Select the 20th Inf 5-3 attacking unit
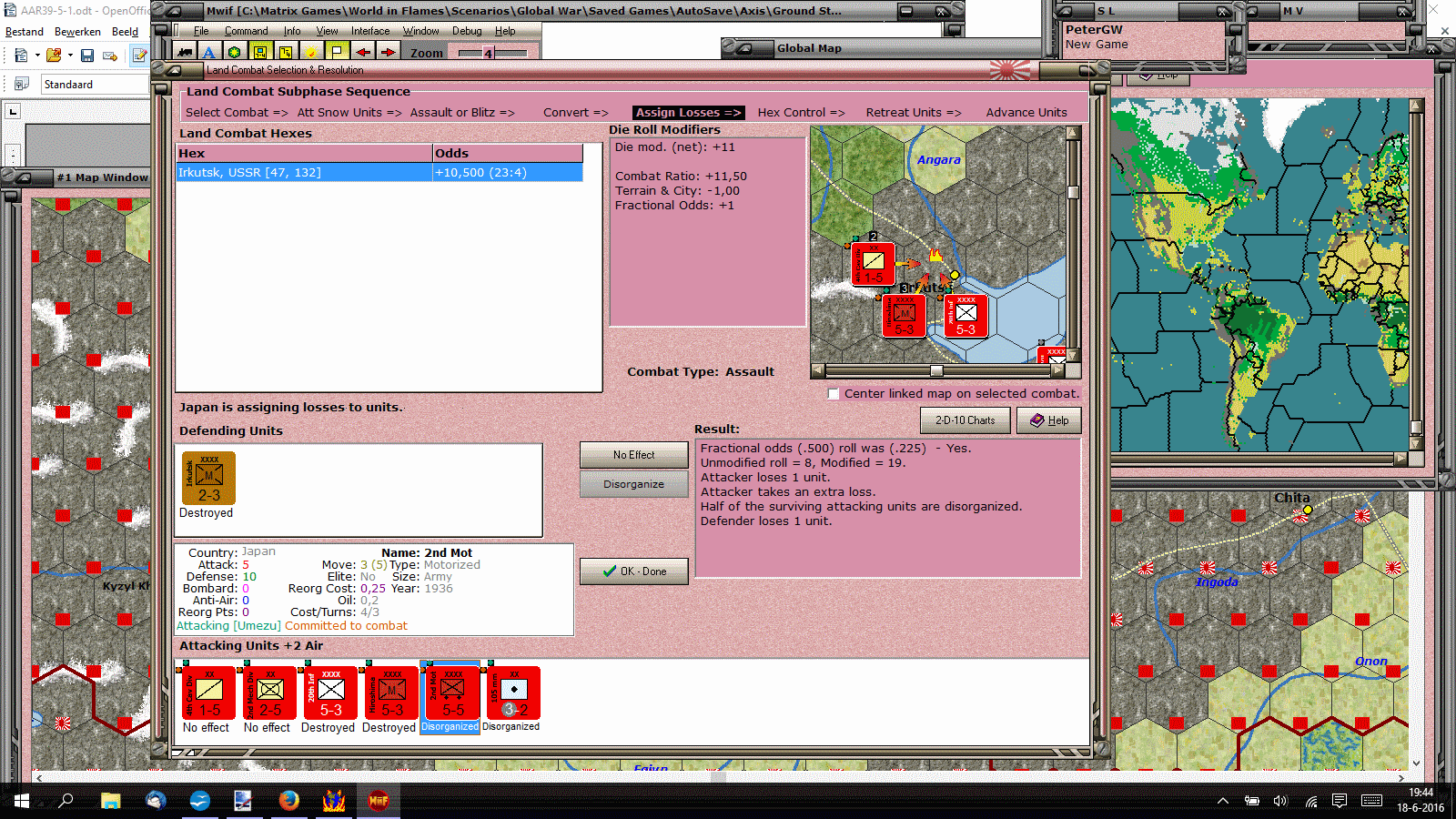Screen dimensions: 1456x819 pyautogui.click(x=330, y=693)
